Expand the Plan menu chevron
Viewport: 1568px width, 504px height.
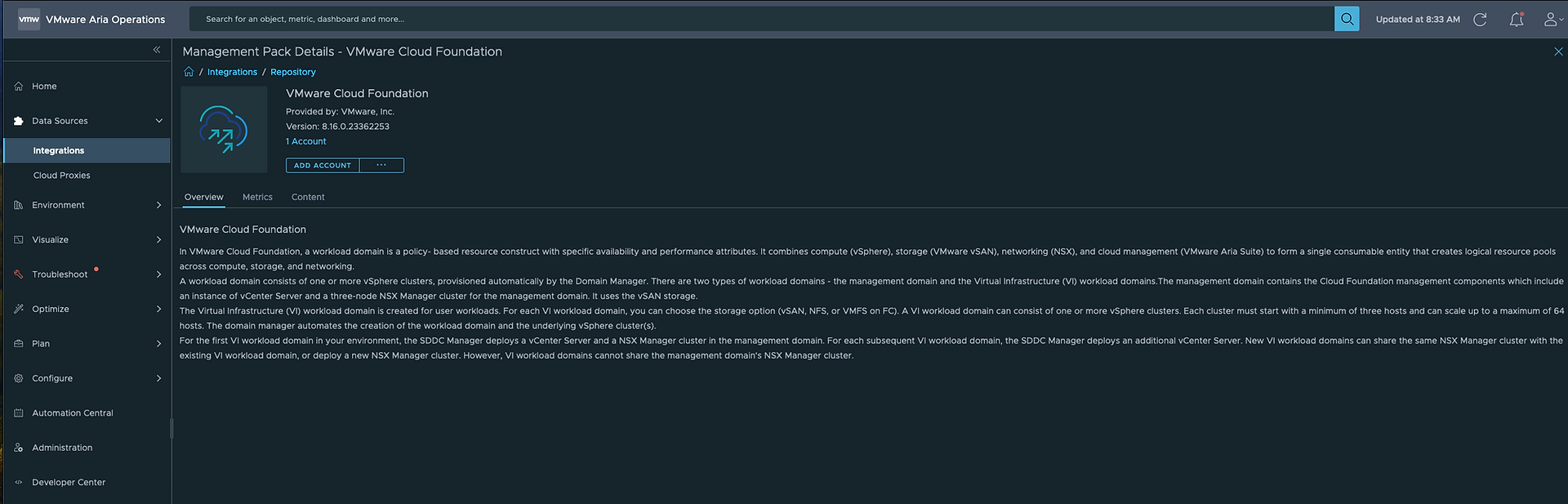point(158,344)
